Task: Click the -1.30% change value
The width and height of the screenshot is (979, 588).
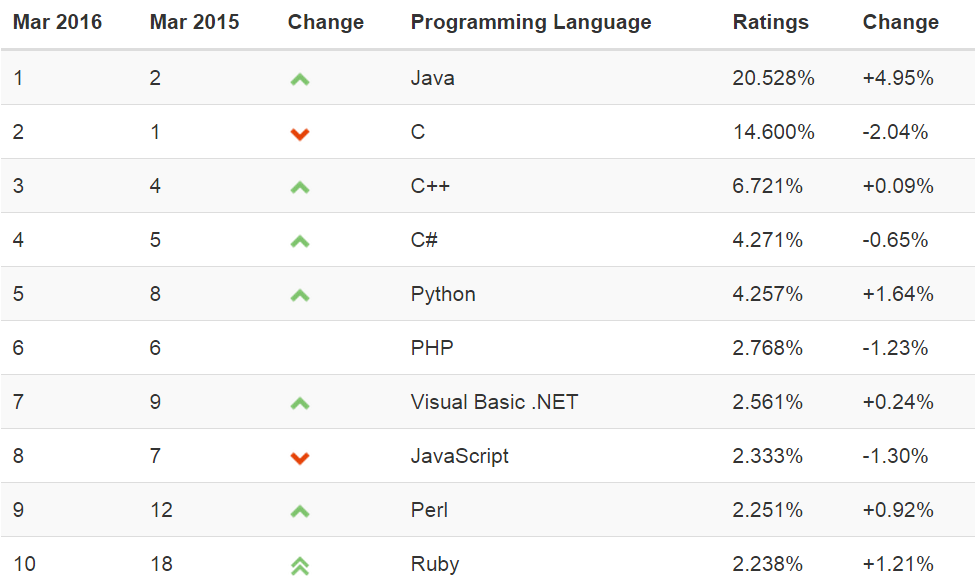Action: [895, 456]
